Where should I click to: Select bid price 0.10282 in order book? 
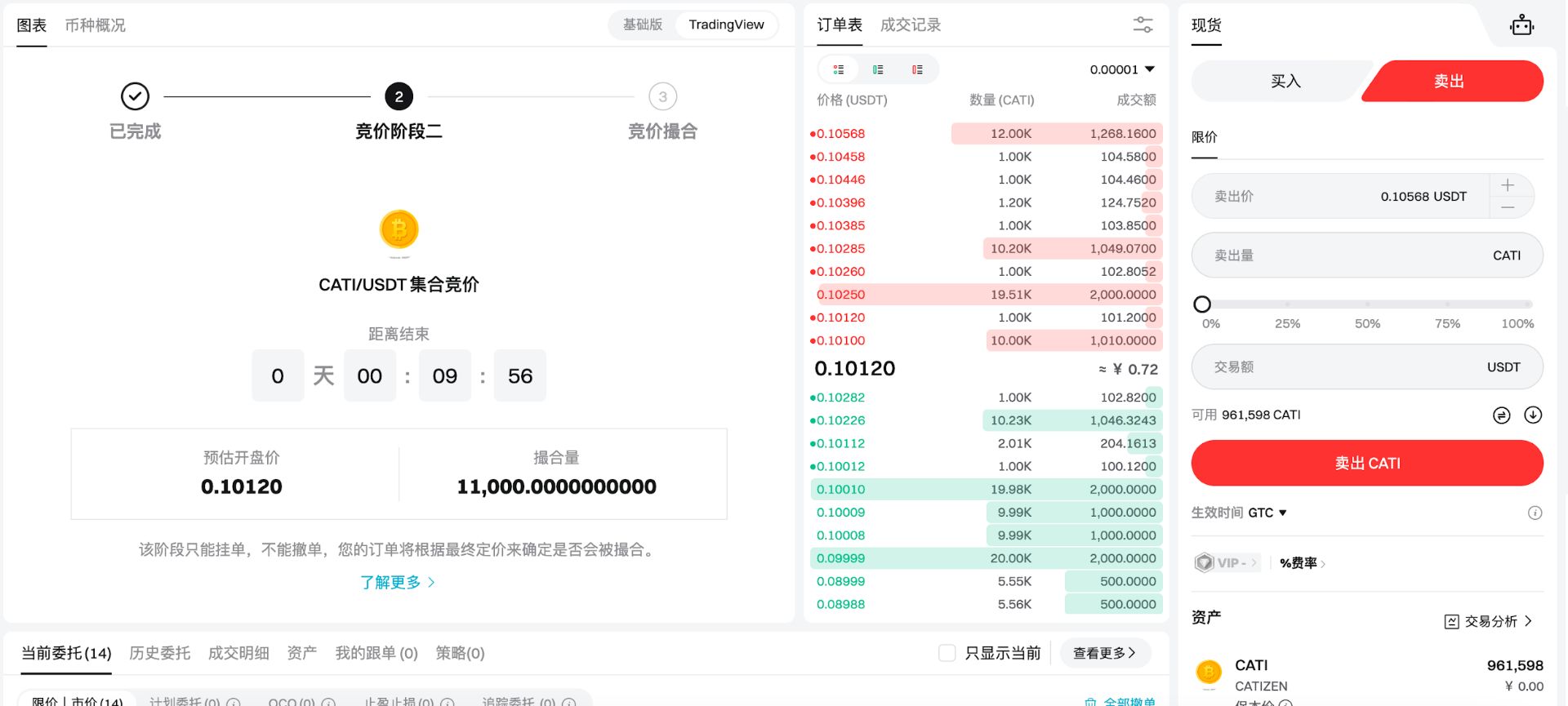pyautogui.click(x=840, y=397)
